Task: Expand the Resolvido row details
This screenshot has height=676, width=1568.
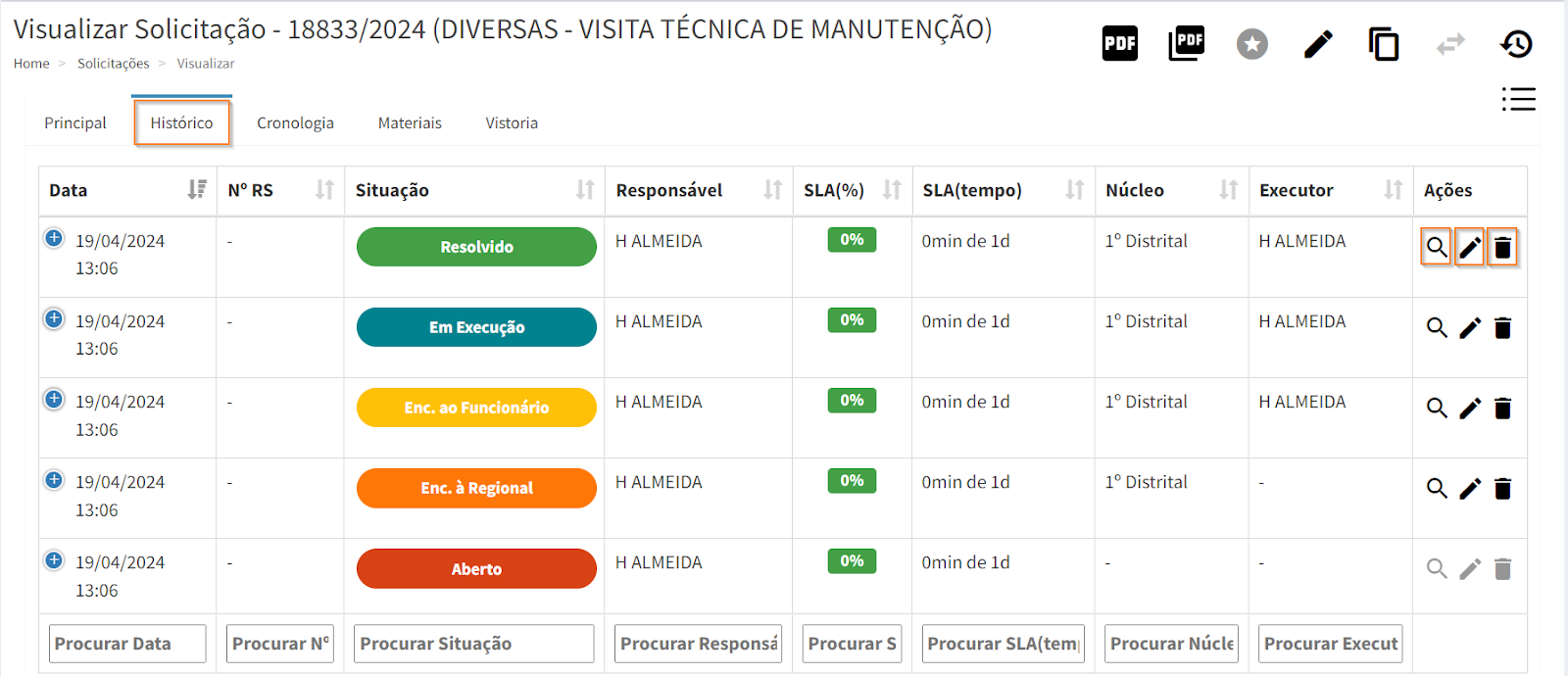Action: (x=54, y=238)
